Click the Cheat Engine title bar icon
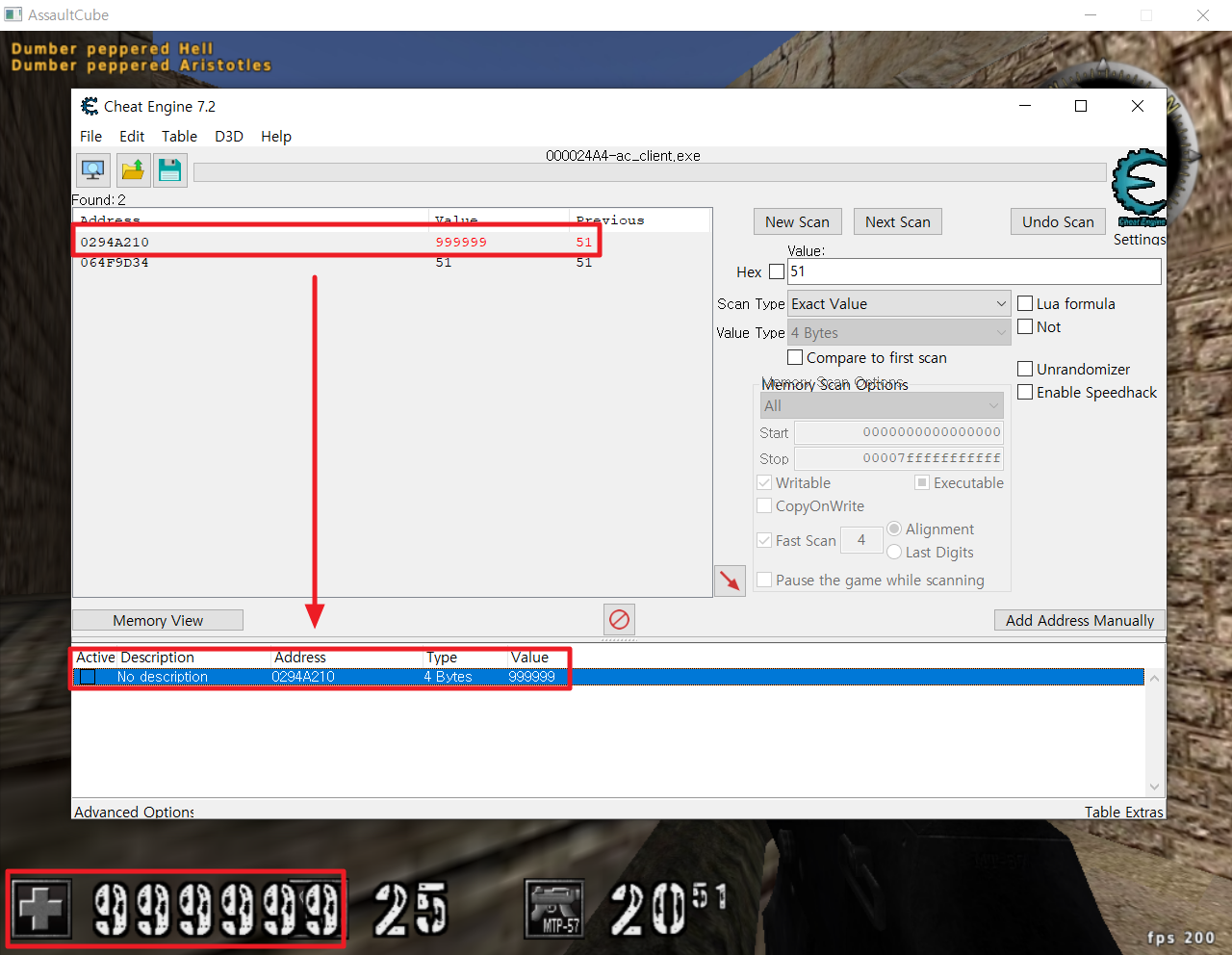 [x=90, y=106]
